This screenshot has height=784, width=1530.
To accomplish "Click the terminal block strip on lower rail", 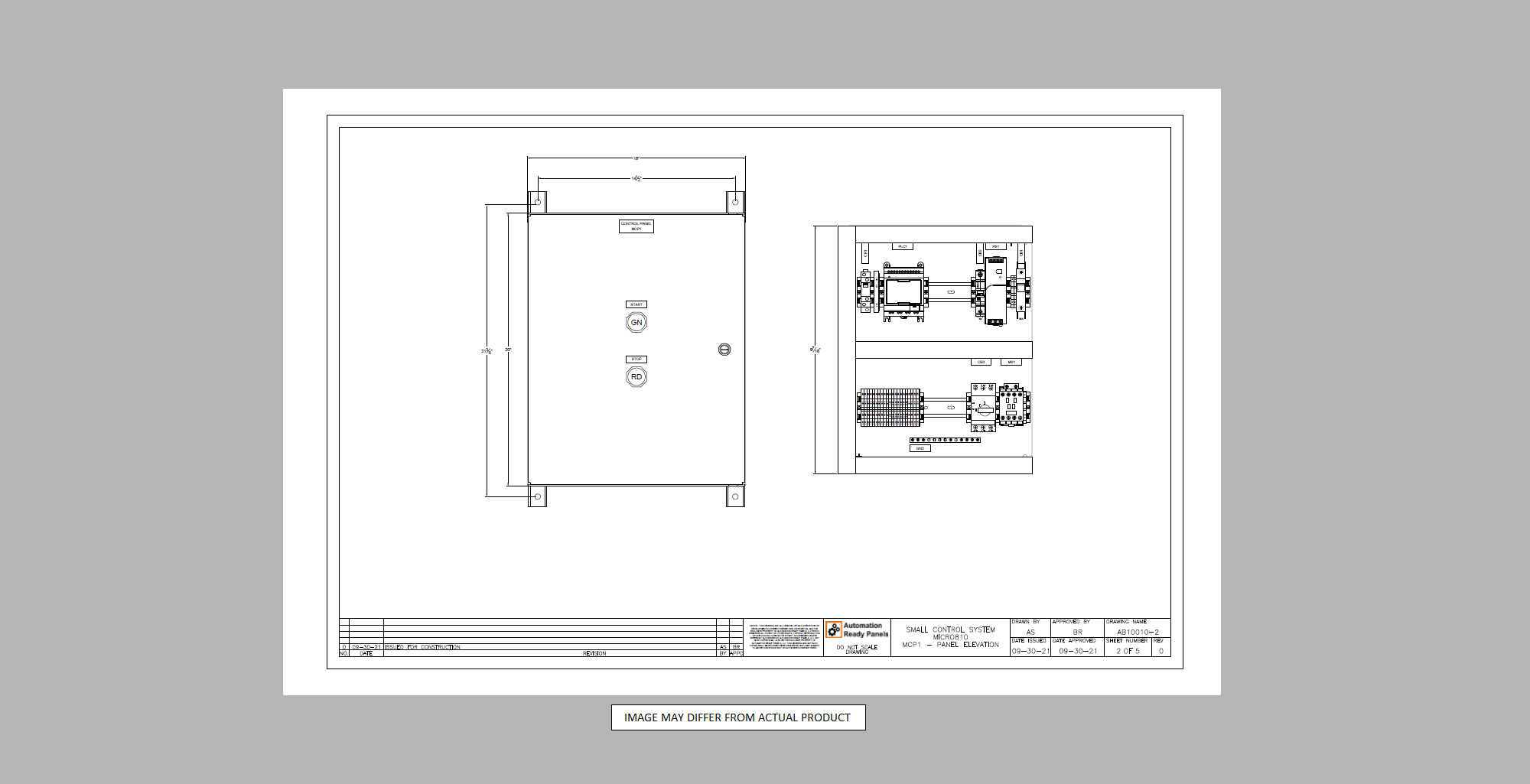I will tap(889, 407).
